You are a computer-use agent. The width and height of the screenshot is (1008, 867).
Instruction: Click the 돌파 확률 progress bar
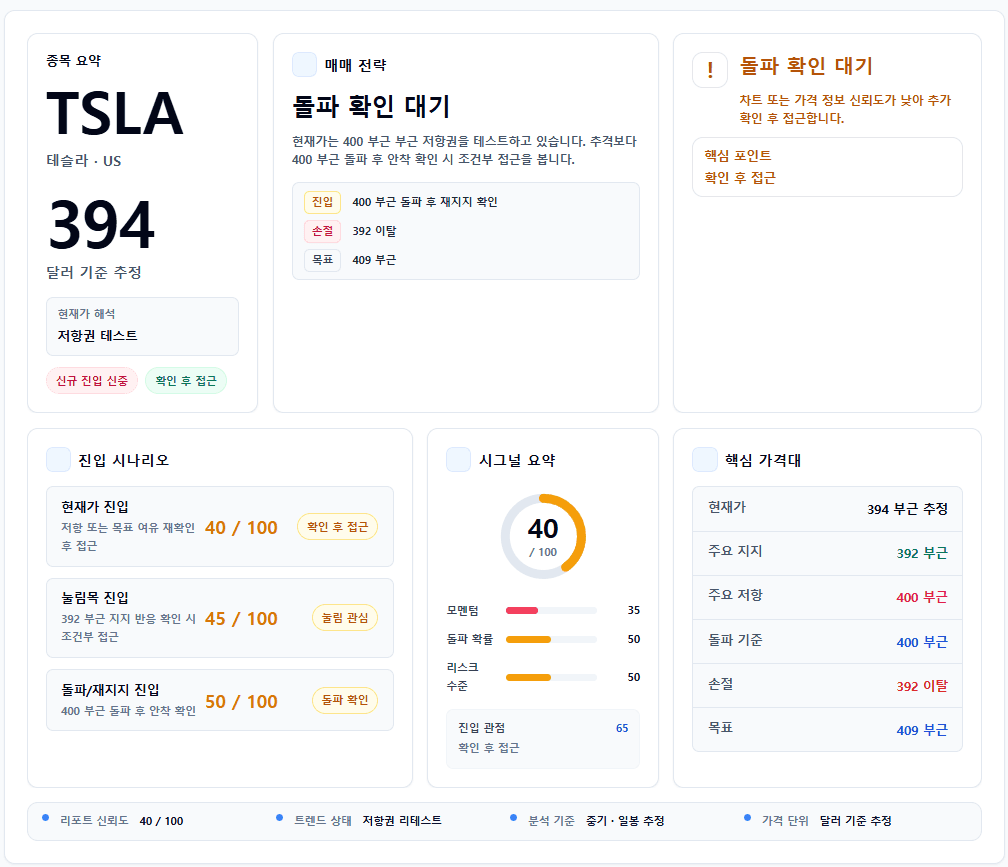click(551, 639)
